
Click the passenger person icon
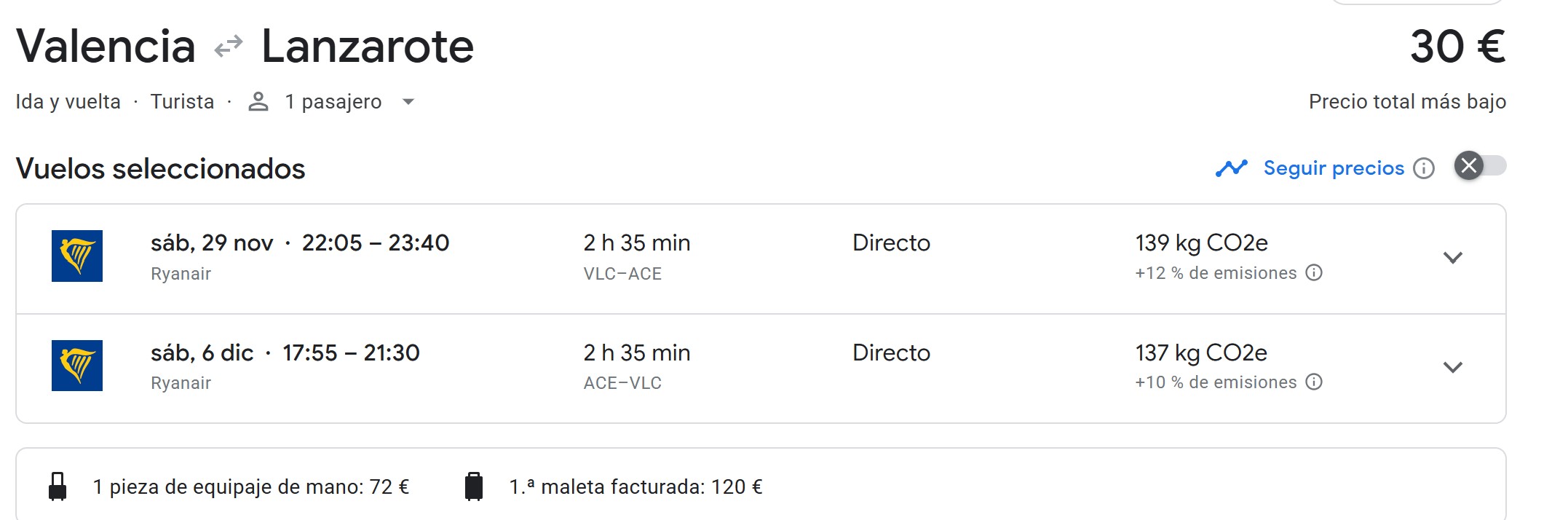258,102
